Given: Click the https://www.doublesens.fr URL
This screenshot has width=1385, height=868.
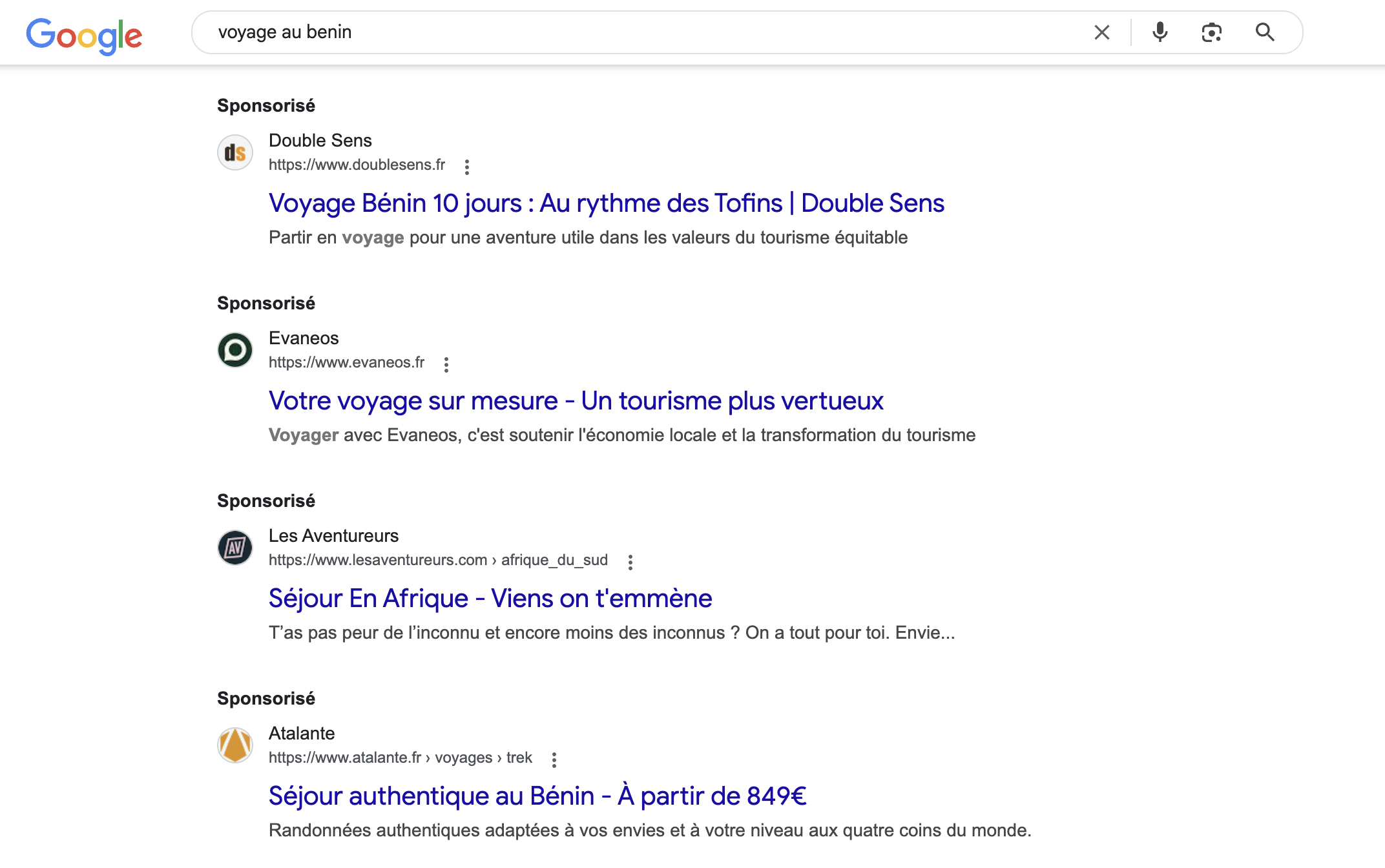Looking at the screenshot, I should point(357,165).
